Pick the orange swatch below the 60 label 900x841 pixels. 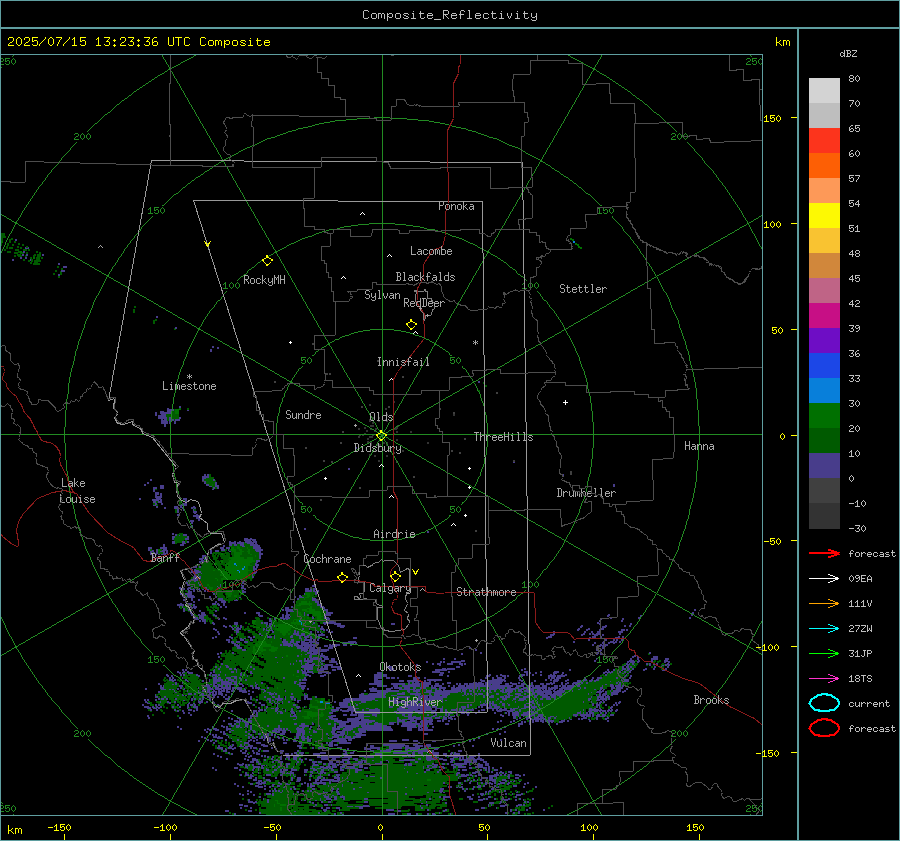coord(824,165)
